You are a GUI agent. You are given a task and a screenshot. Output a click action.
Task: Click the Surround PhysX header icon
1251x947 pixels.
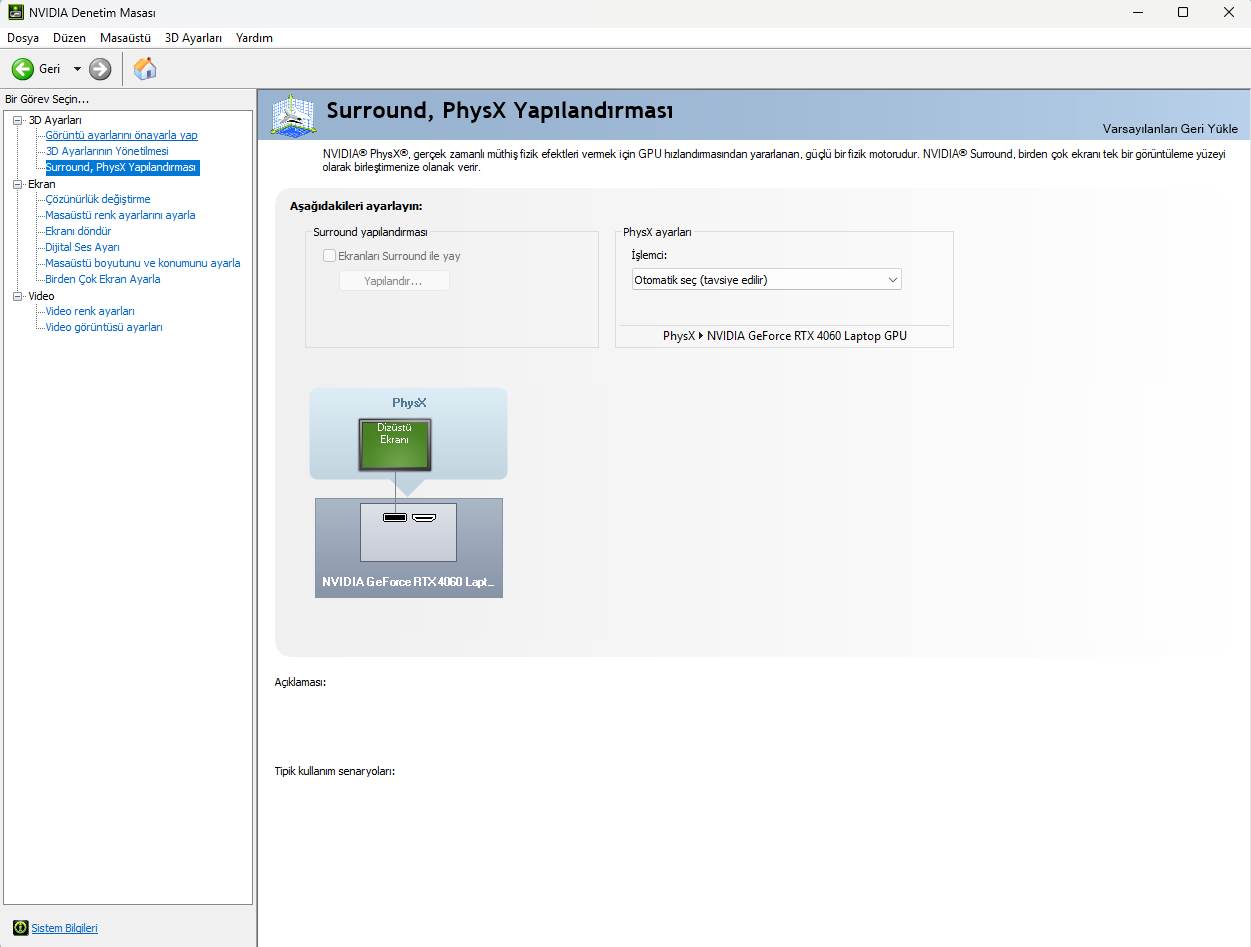[x=293, y=114]
